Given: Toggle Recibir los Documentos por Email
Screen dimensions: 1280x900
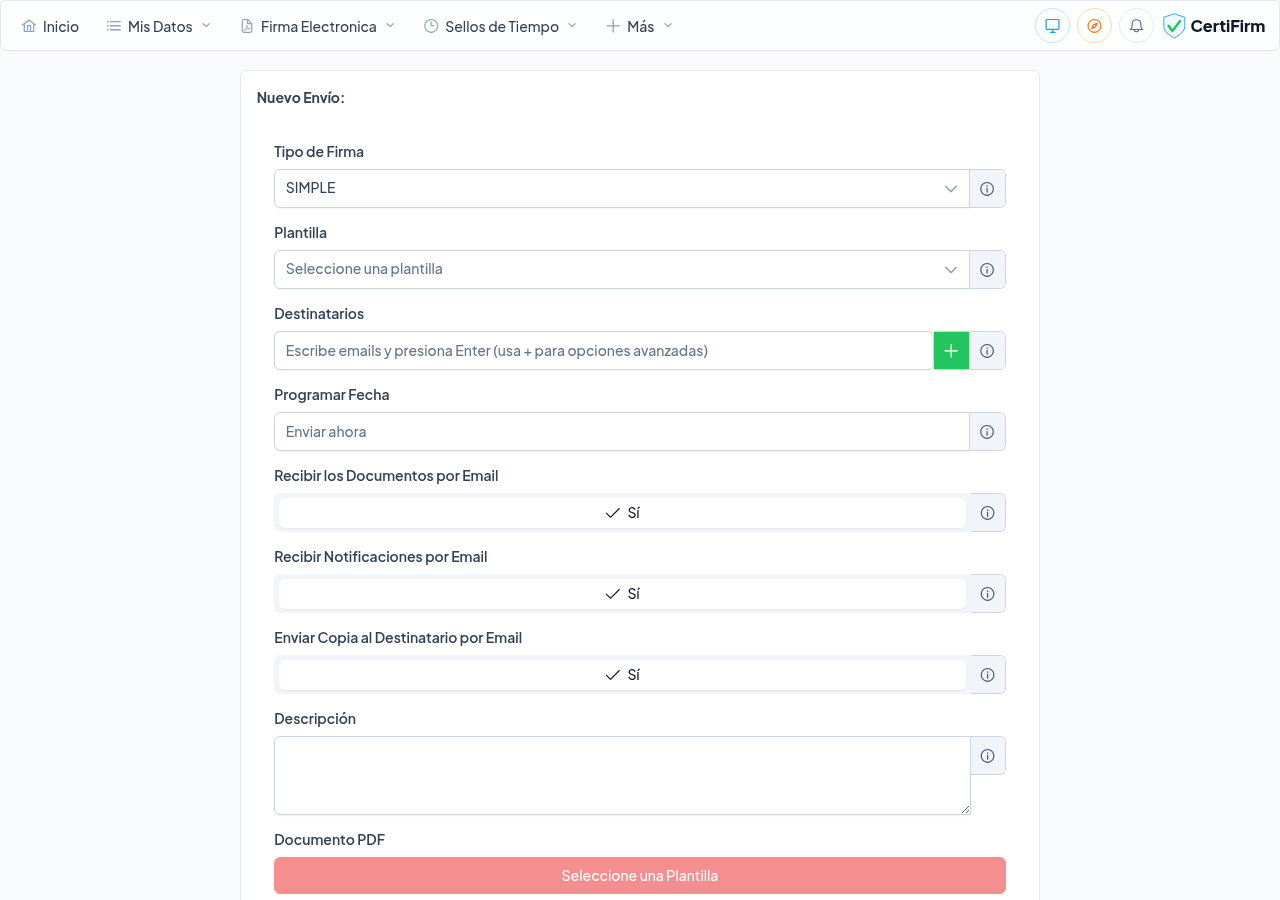Looking at the screenshot, I should click(x=622, y=513).
